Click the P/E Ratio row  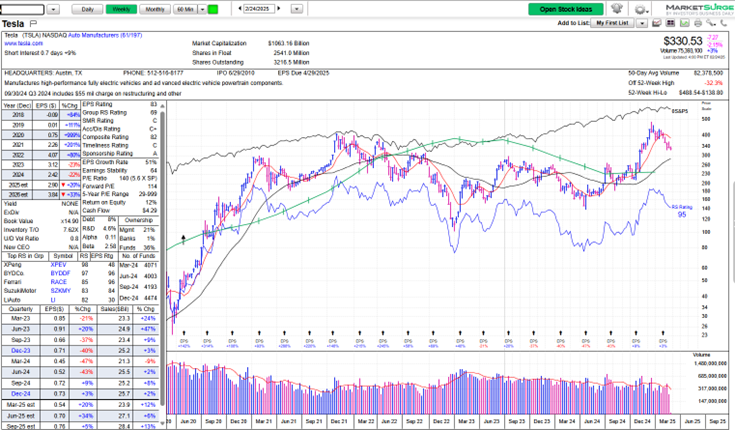pyautogui.click(x=120, y=178)
